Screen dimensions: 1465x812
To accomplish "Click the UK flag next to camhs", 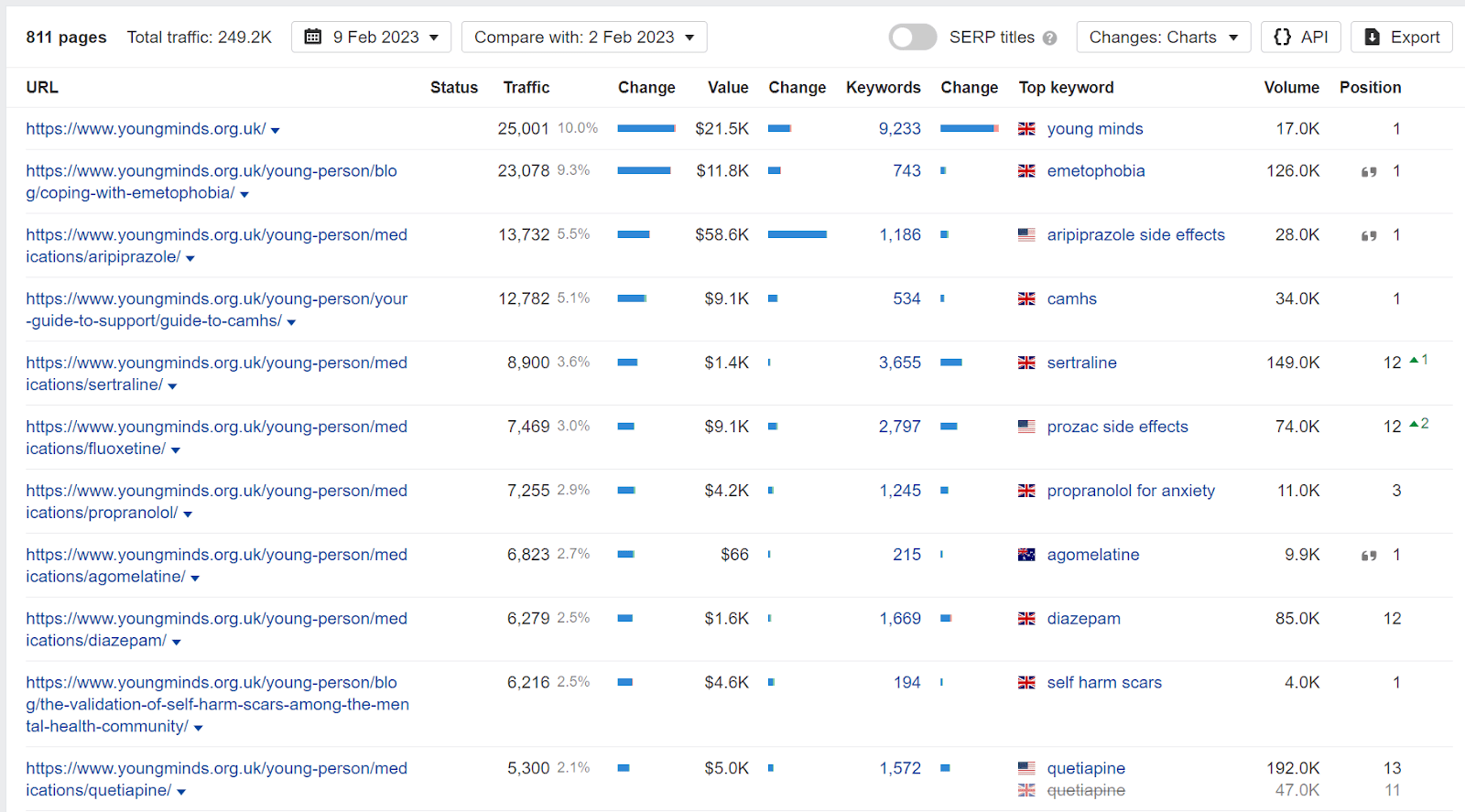I will pos(1026,299).
